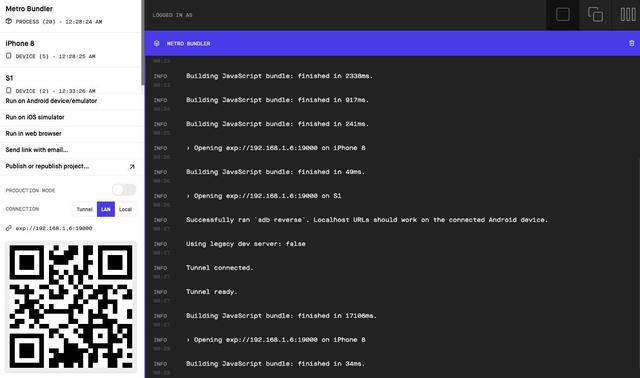Click the sidebar vertical scrollbar
The height and width of the screenshot is (378, 640).
pyautogui.click(x=143, y=42)
